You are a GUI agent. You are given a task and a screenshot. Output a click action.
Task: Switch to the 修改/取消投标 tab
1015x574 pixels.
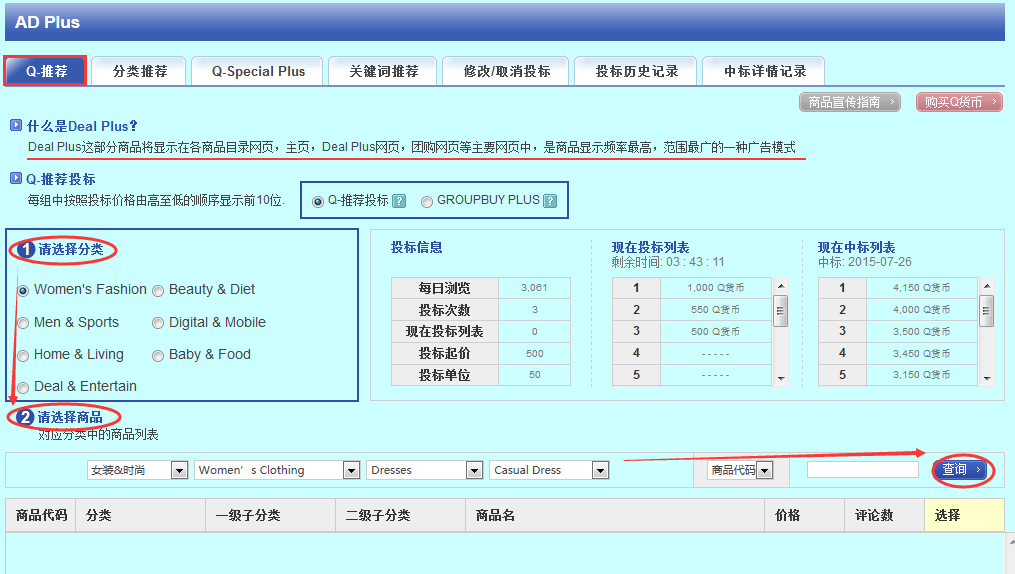point(506,71)
